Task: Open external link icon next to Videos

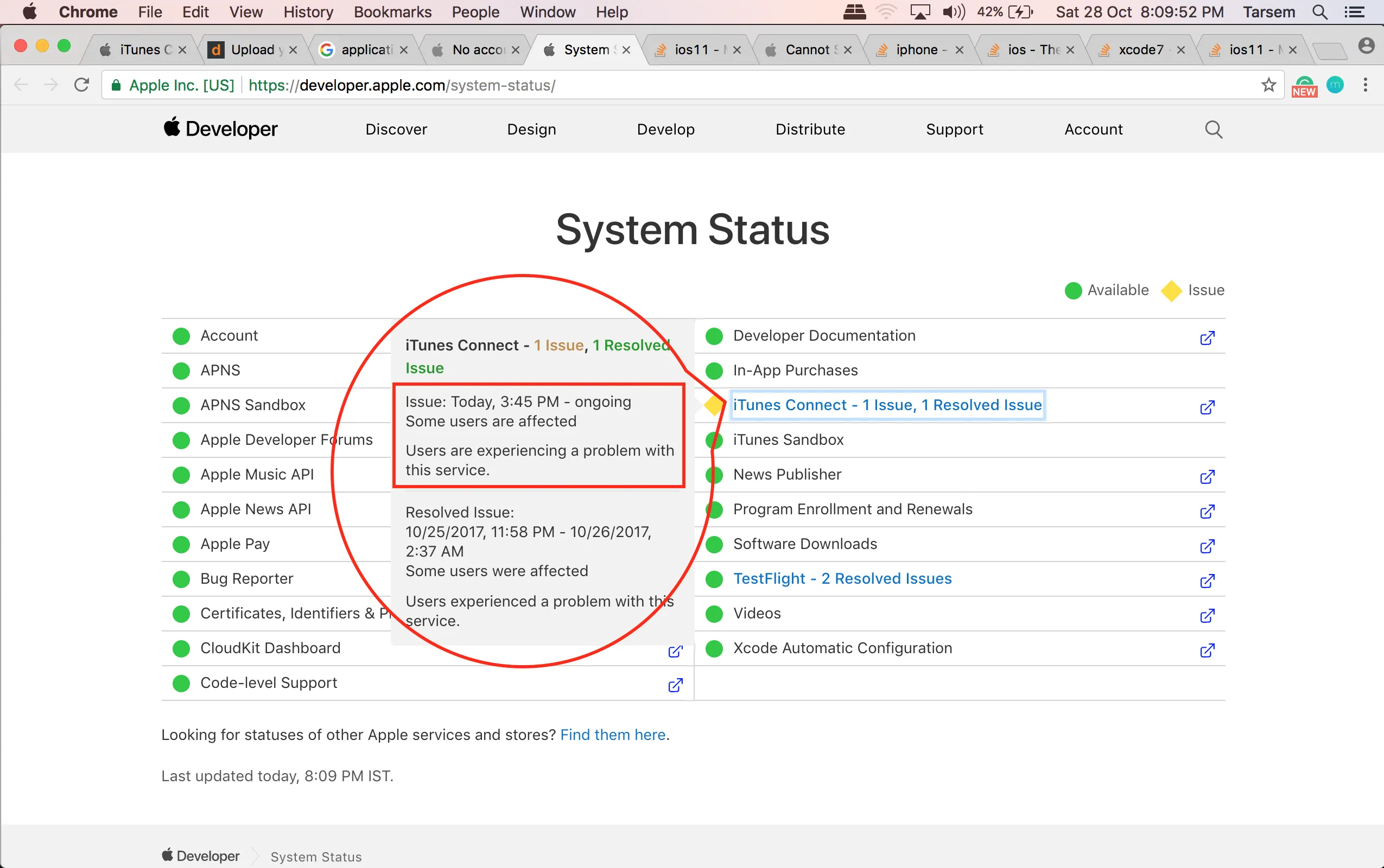Action: (x=1207, y=615)
